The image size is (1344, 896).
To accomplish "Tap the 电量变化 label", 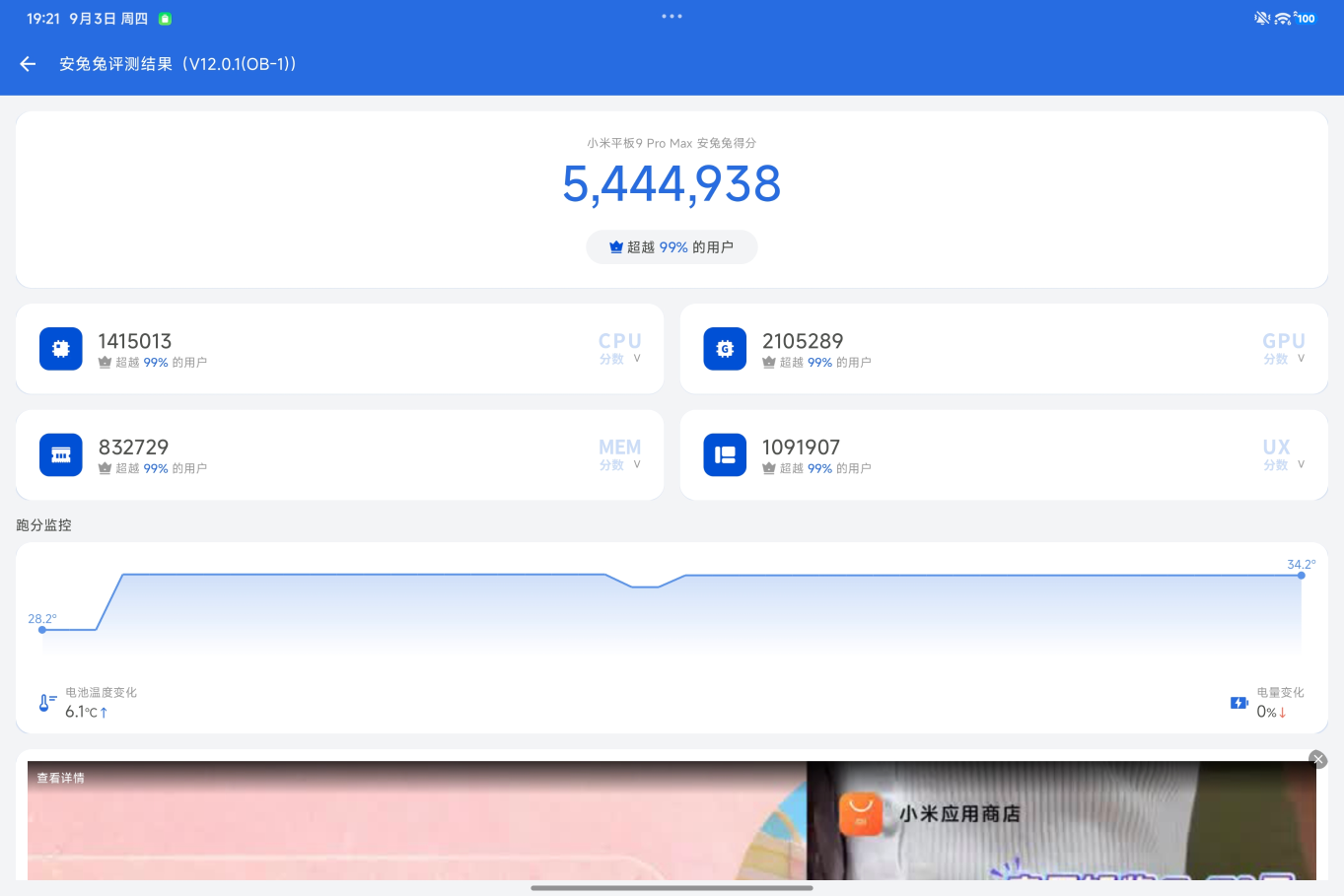I will tap(1280, 693).
